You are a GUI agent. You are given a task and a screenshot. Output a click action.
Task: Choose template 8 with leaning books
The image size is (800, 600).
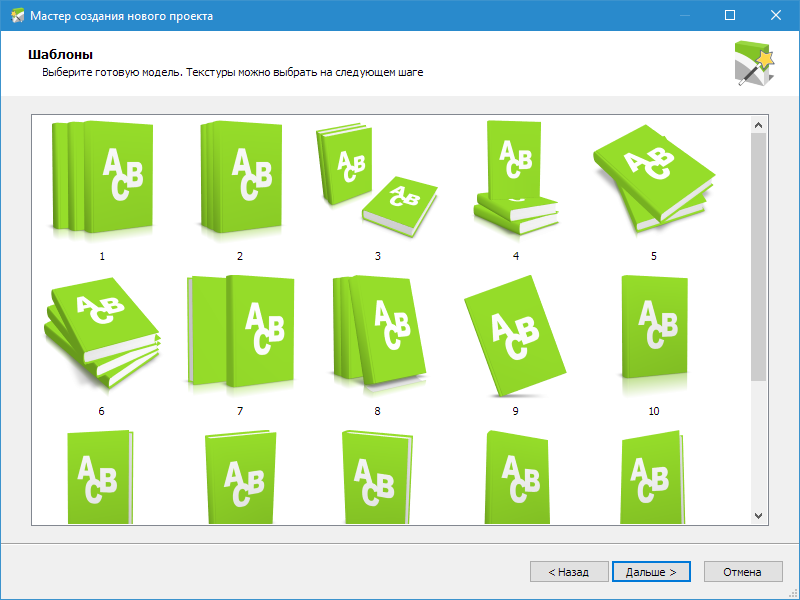[x=378, y=334]
